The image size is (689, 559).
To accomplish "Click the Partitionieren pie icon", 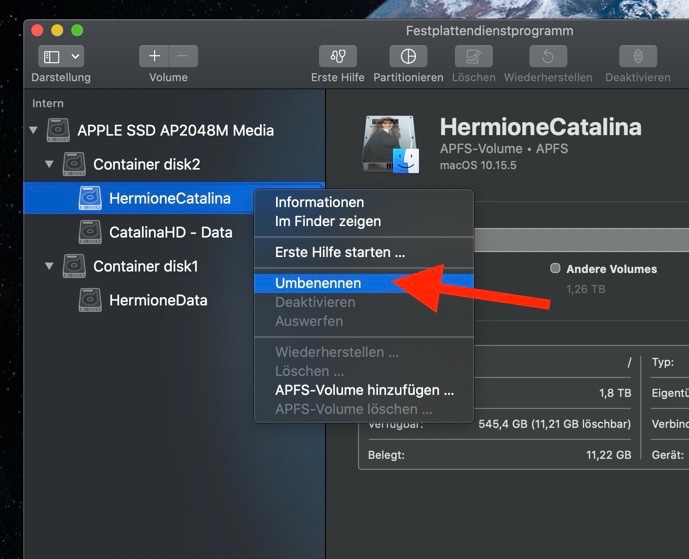I will [408, 57].
